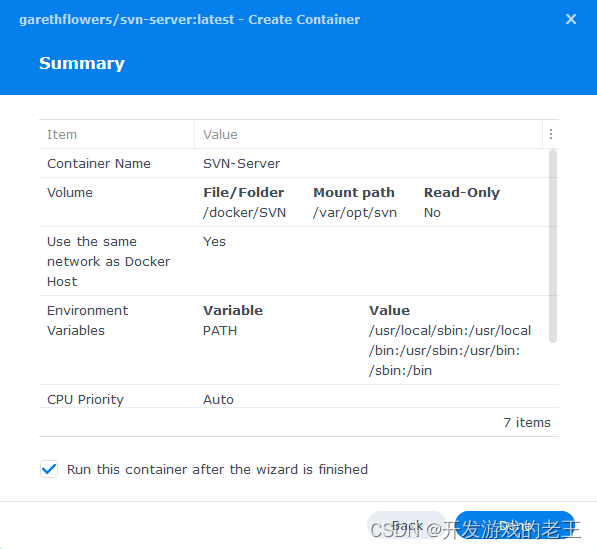Click the /docker/SVN folder value
Viewport: 597px width, 549px height.
(244, 212)
